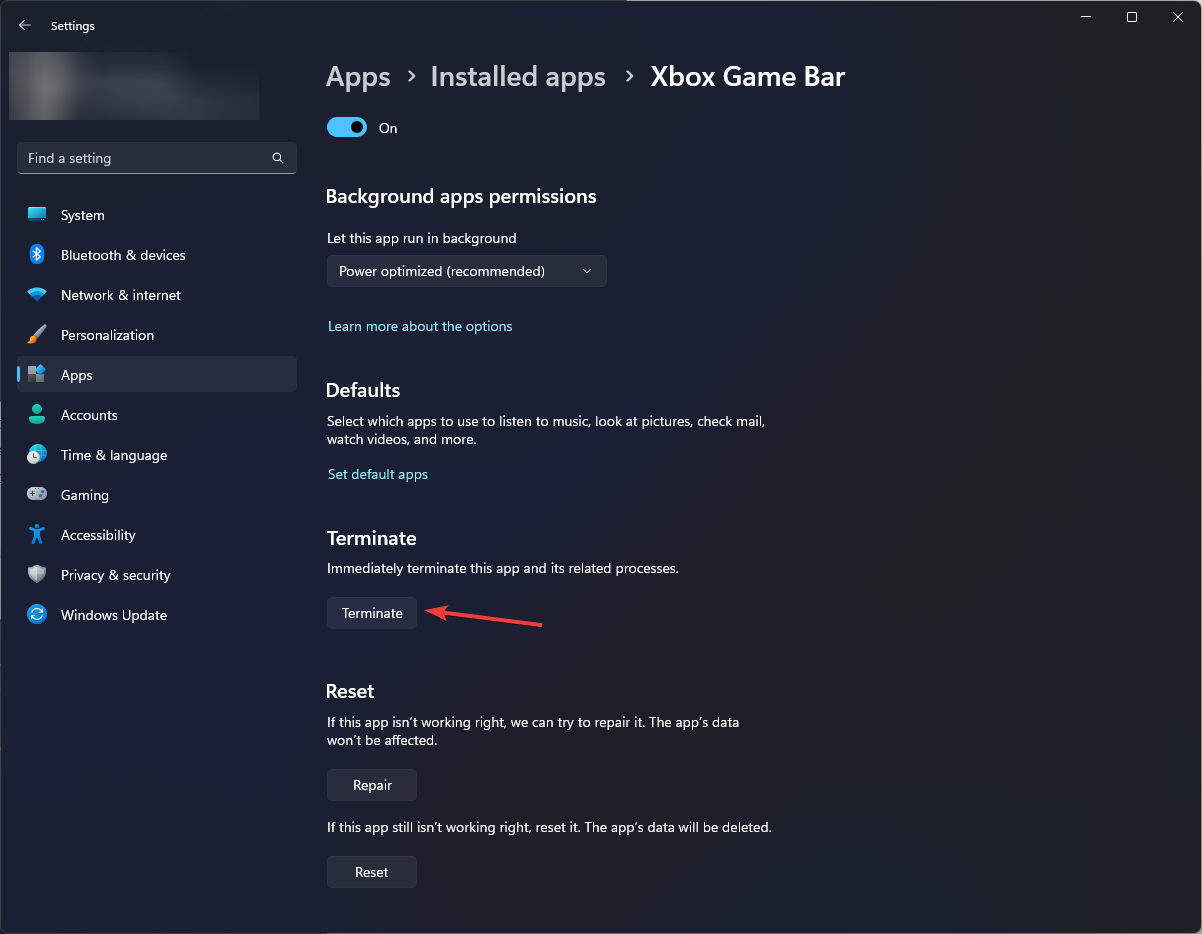Turn off the On toggle switch
The width and height of the screenshot is (1202, 934).
[x=347, y=128]
